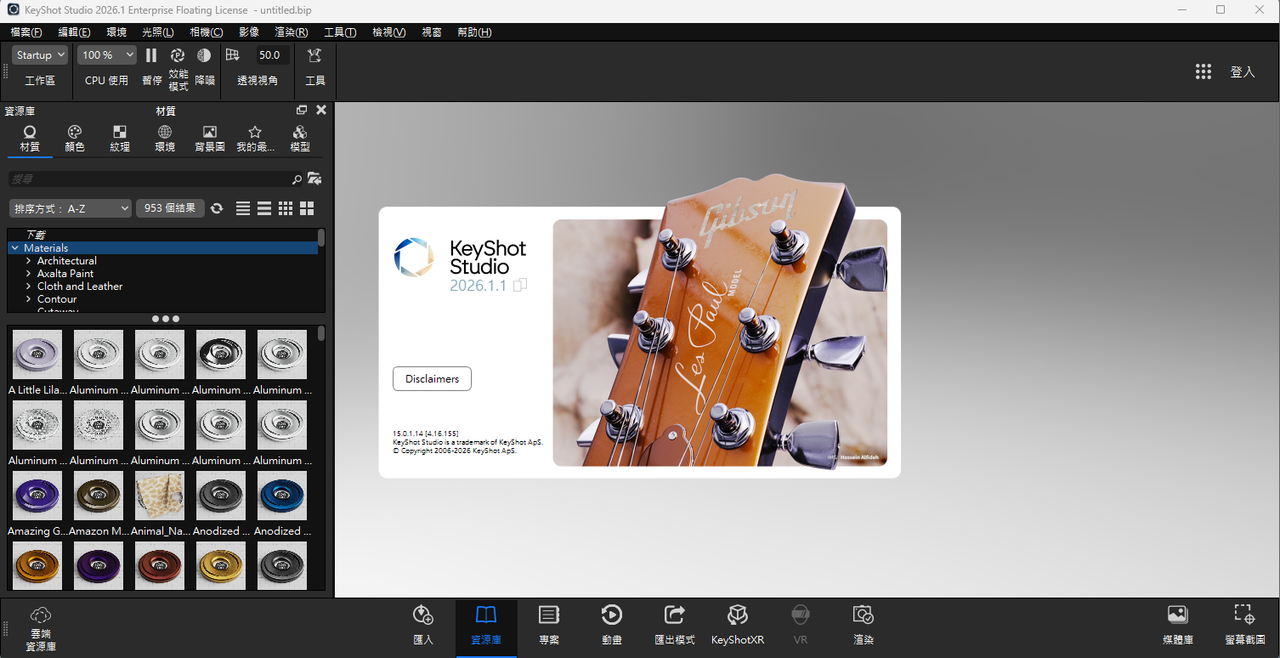The height and width of the screenshot is (658, 1280).
Task: Collapse the Materials tree node
Action: point(15,248)
